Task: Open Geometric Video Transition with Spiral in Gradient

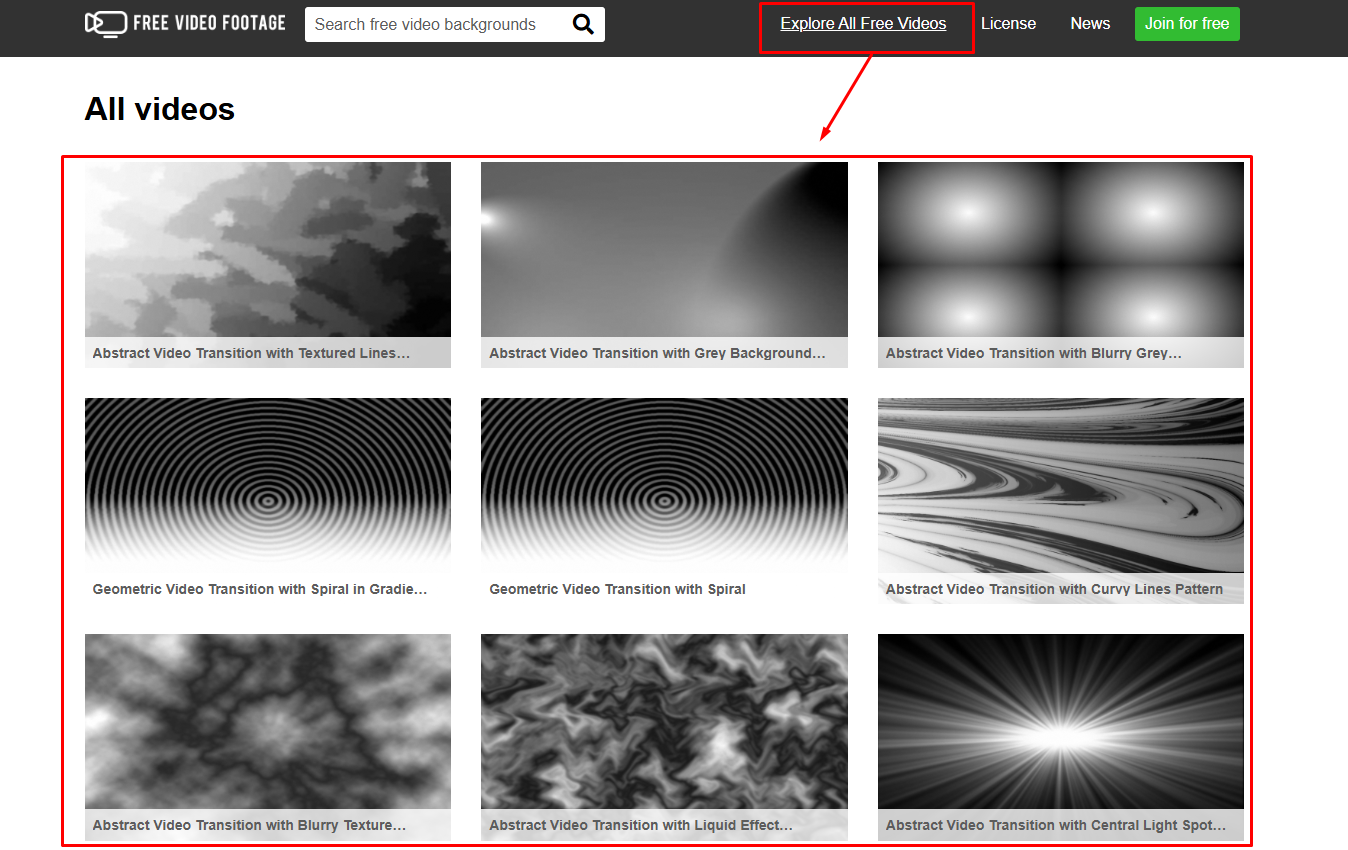Action: (x=267, y=485)
